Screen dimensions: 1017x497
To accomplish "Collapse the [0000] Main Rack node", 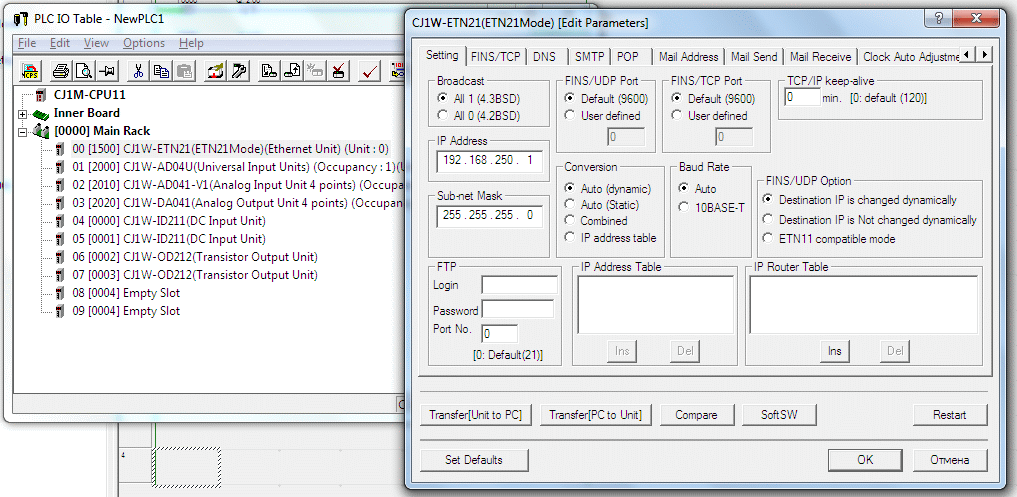I will 23,132.
